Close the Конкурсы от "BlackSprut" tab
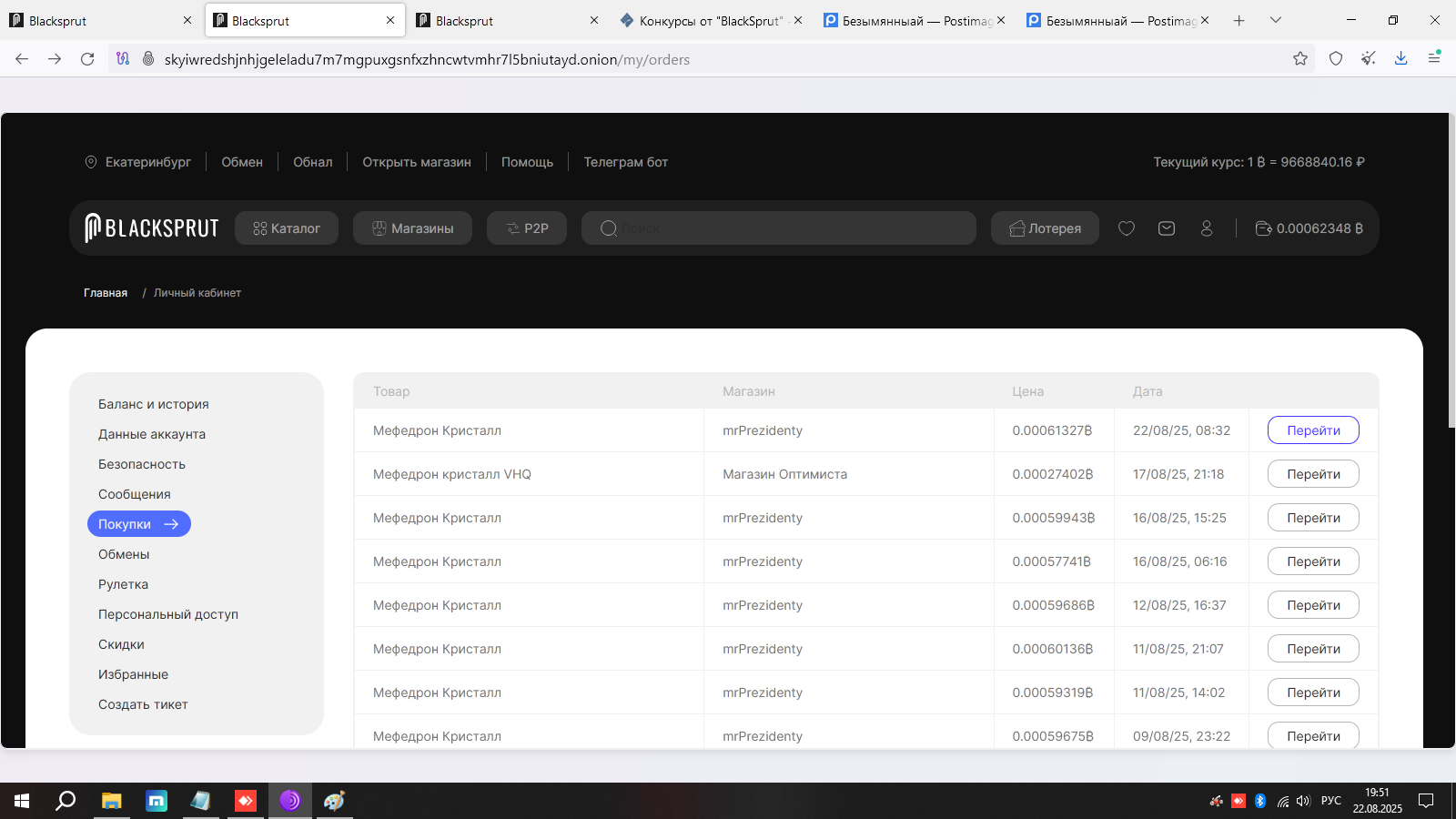Screen dimensions: 1456x819 798,20
